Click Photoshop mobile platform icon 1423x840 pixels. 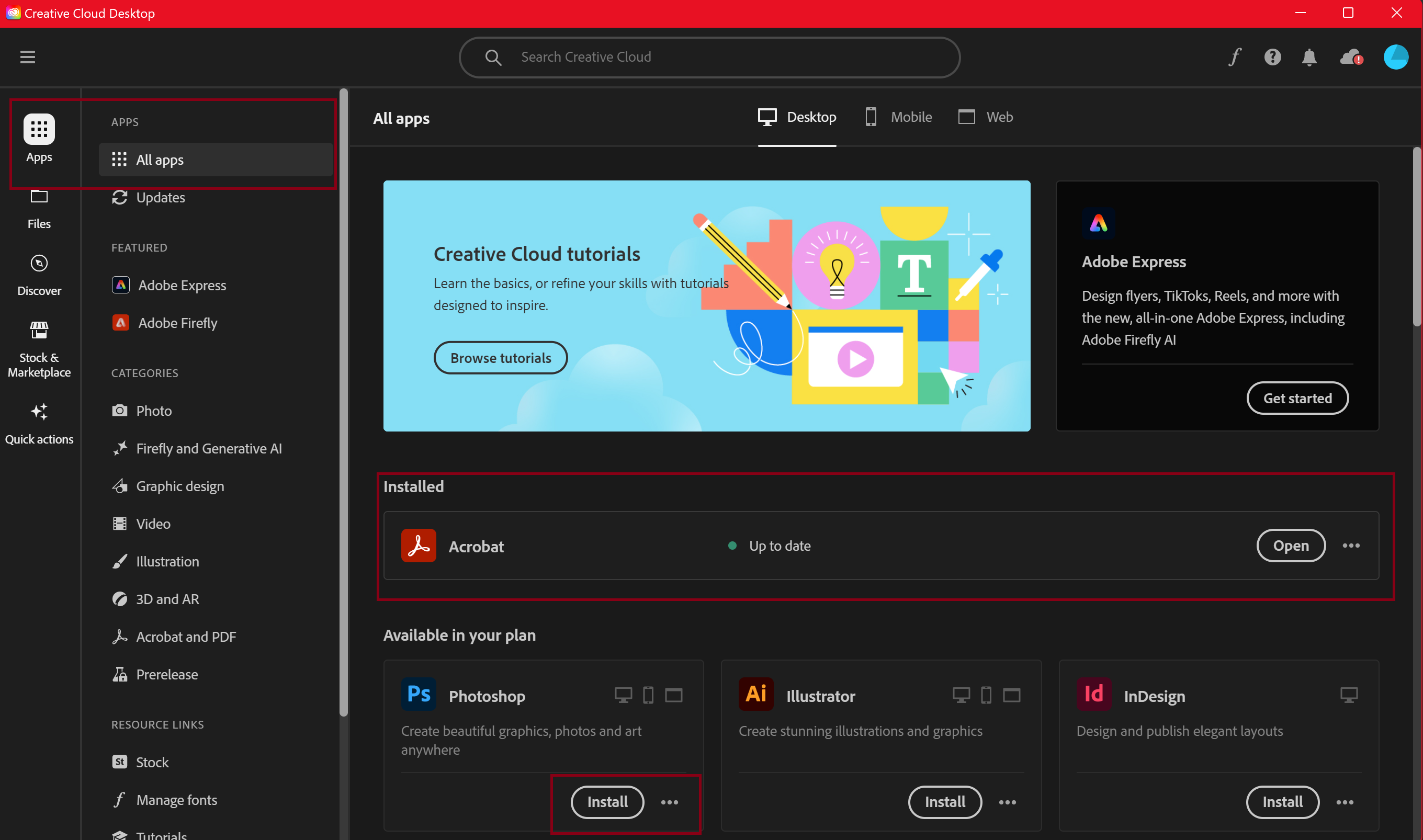(648, 695)
